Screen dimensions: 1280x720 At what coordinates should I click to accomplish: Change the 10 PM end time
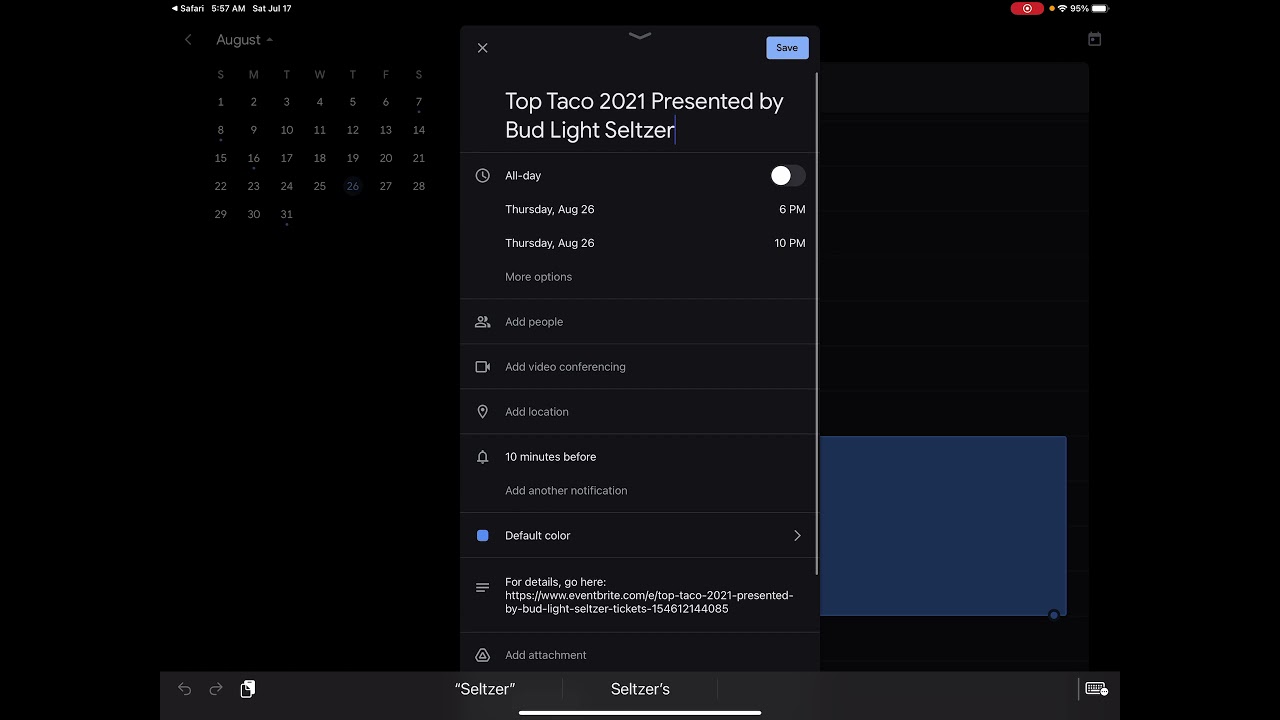click(x=790, y=243)
